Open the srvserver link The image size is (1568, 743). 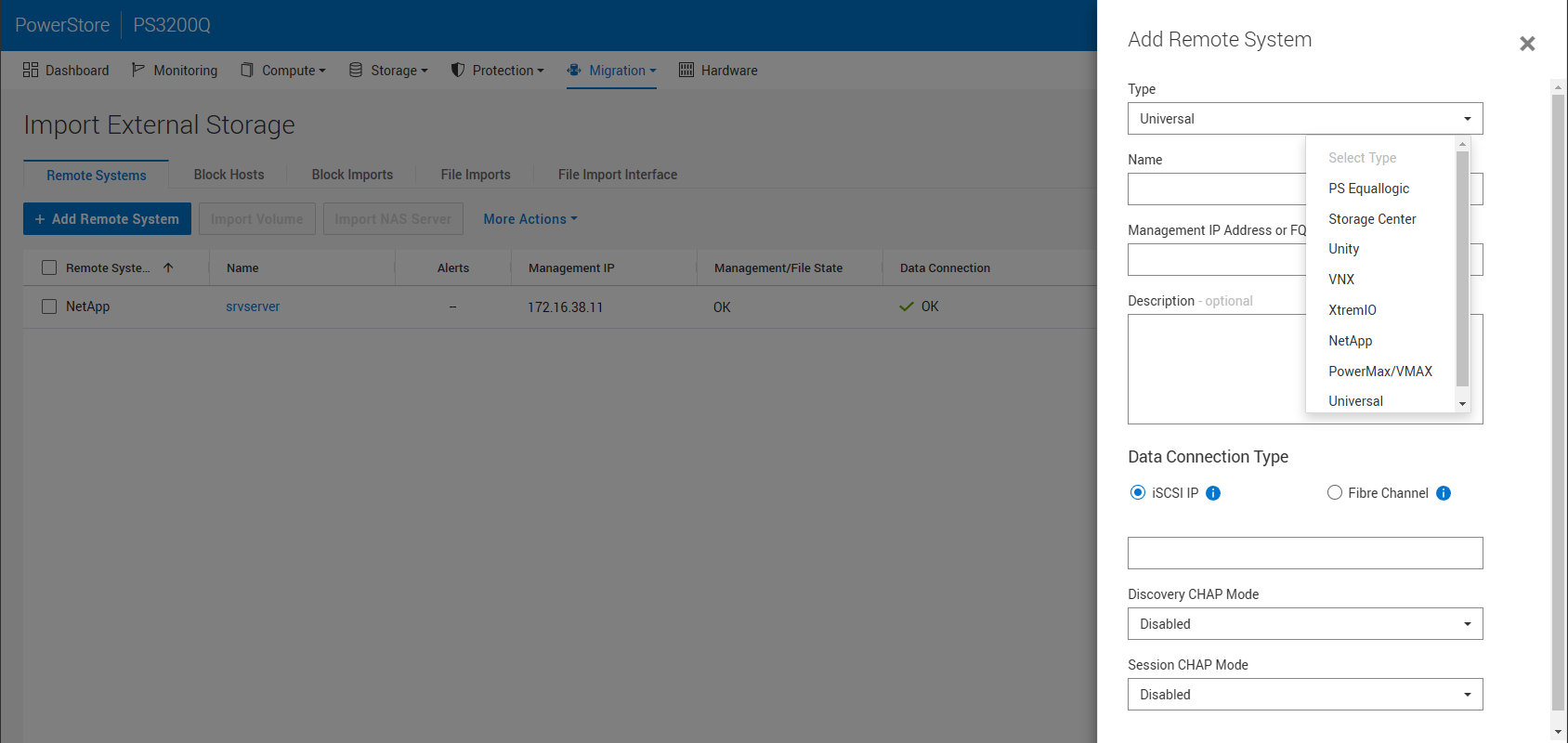253,306
